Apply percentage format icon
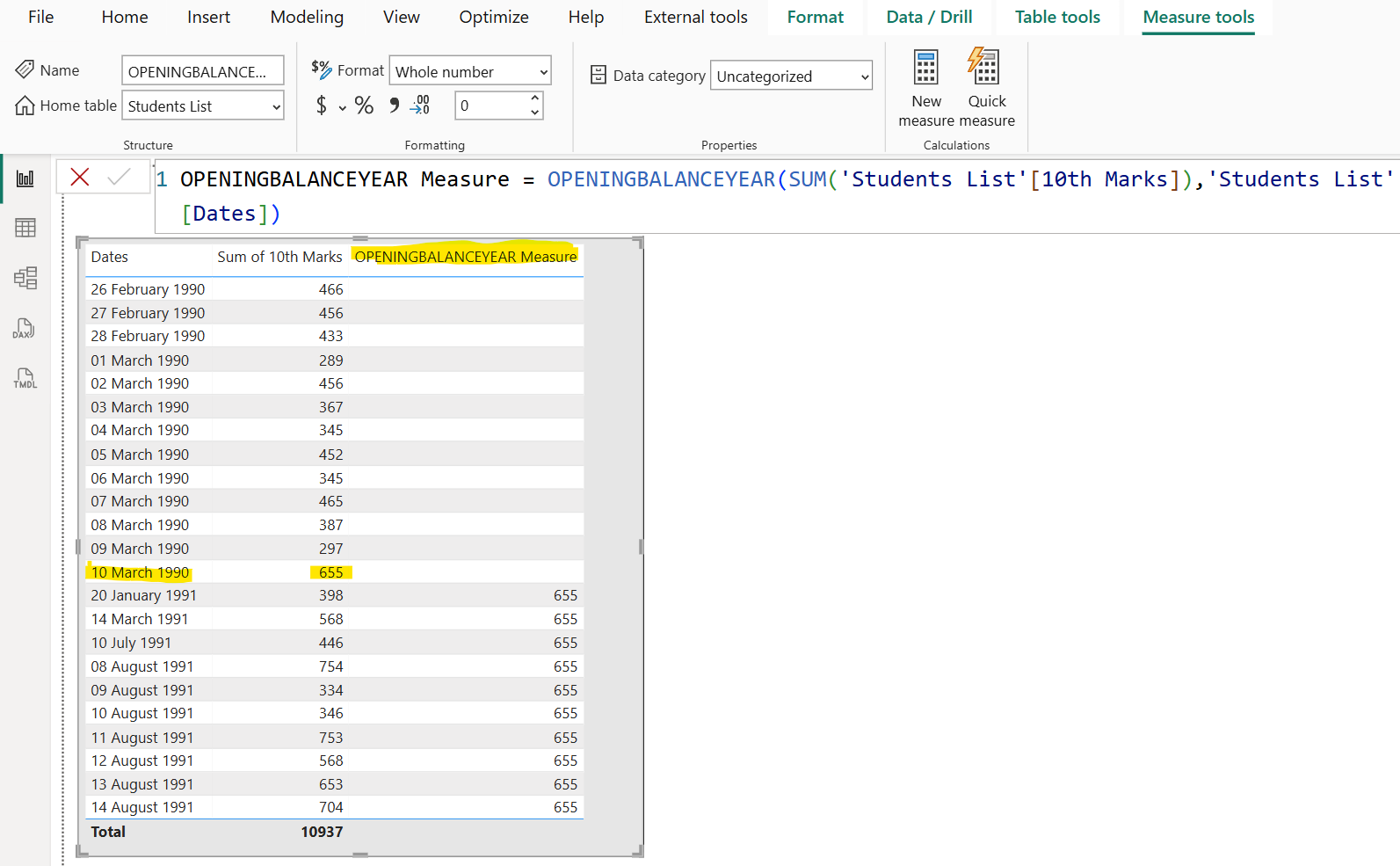 [364, 106]
